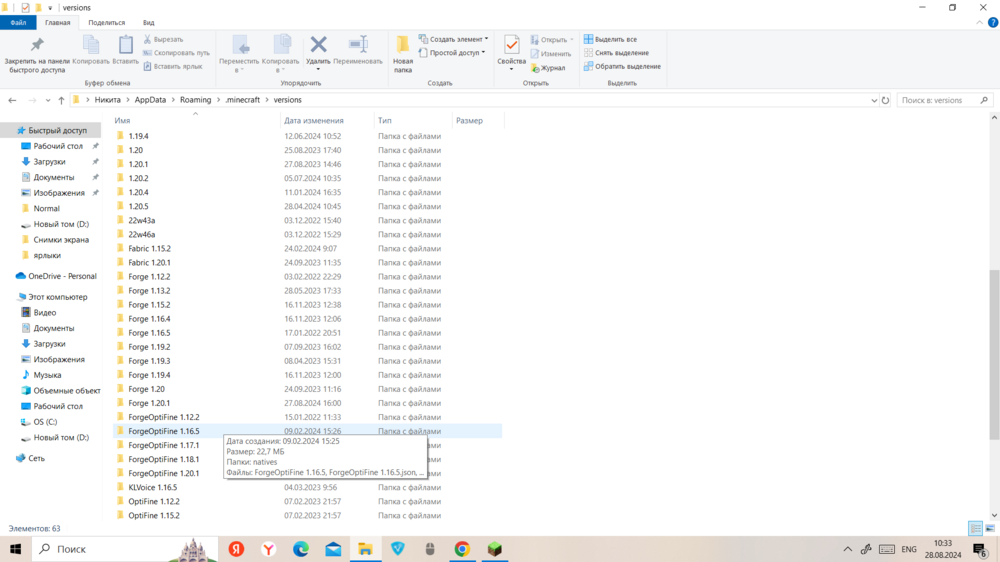The width and height of the screenshot is (1000, 562).
Task: Click Вставить ярлык command
Action: point(173,66)
